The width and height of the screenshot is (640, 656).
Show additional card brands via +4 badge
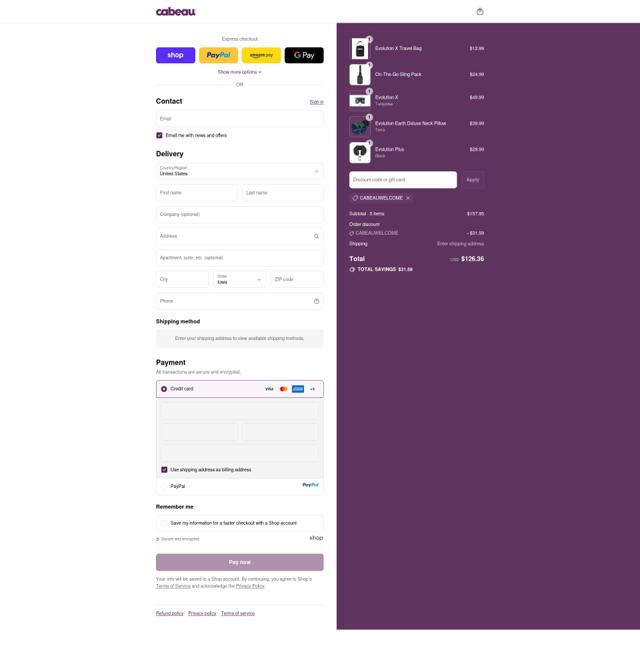(x=312, y=389)
